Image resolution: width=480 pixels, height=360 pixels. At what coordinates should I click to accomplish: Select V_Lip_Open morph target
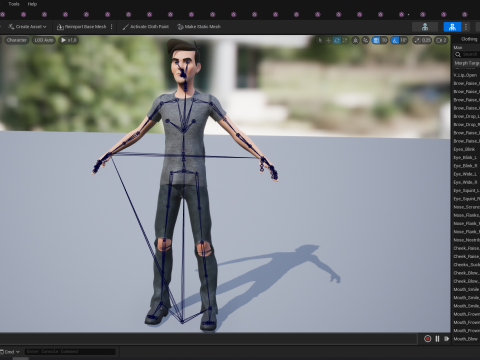pyautogui.click(x=465, y=75)
